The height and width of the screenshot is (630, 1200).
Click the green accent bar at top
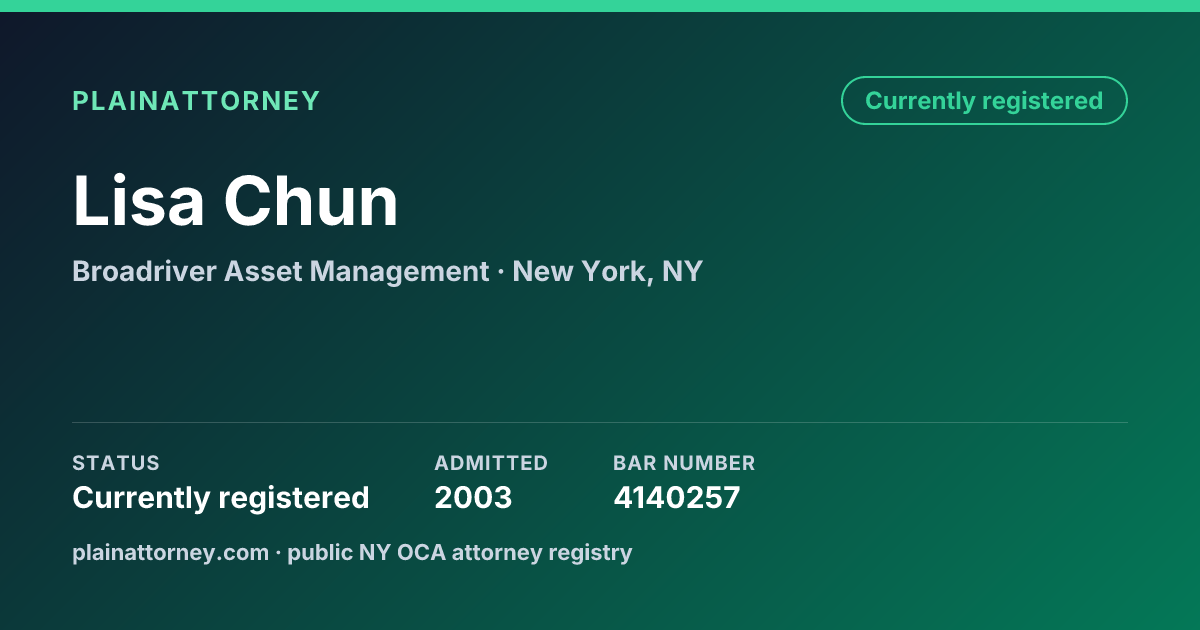(600, 6)
